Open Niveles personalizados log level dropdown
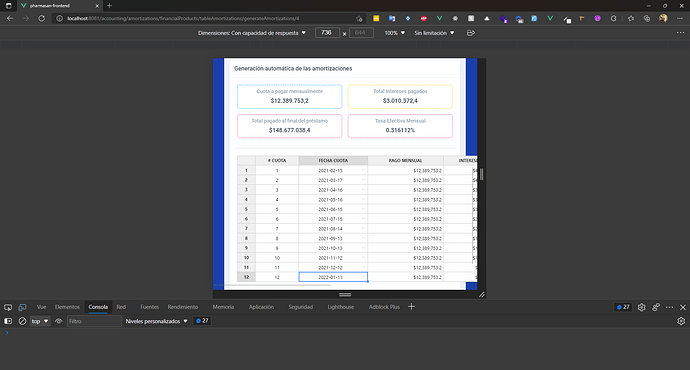The height and width of the screenshot is (370, 690). click(157, 321)
